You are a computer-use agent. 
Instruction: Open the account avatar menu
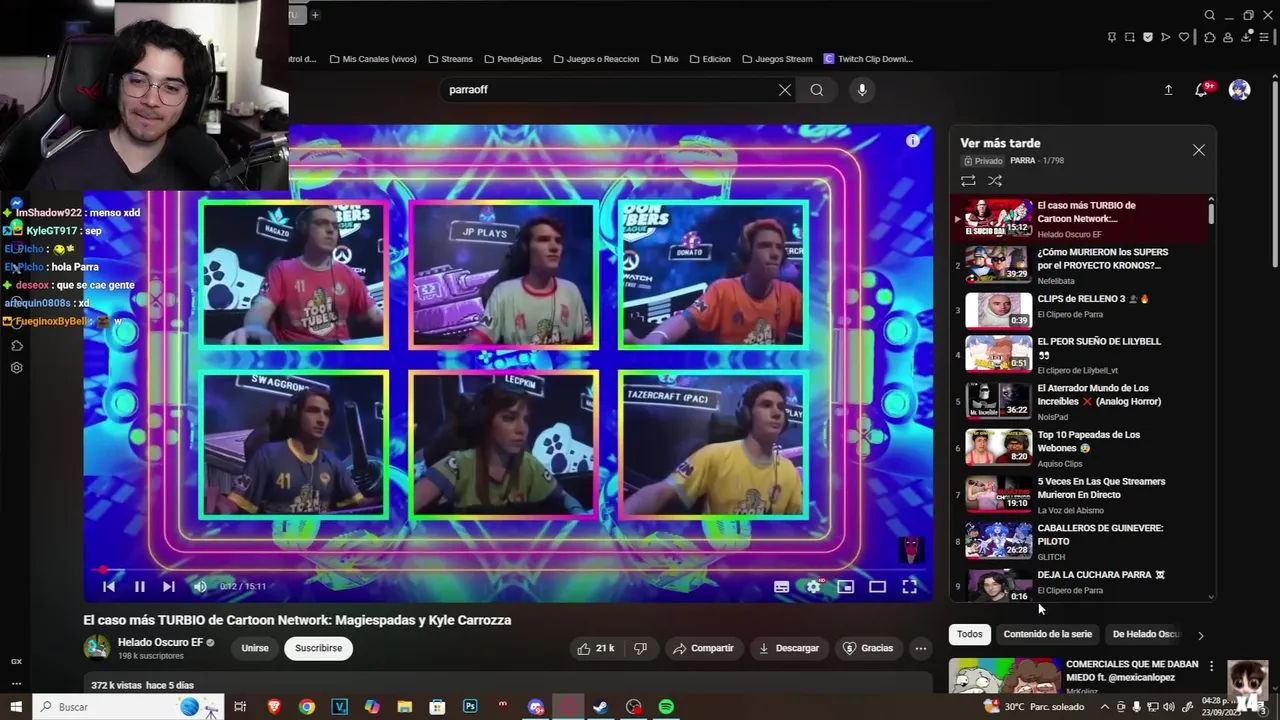[x=1239, y=90]
